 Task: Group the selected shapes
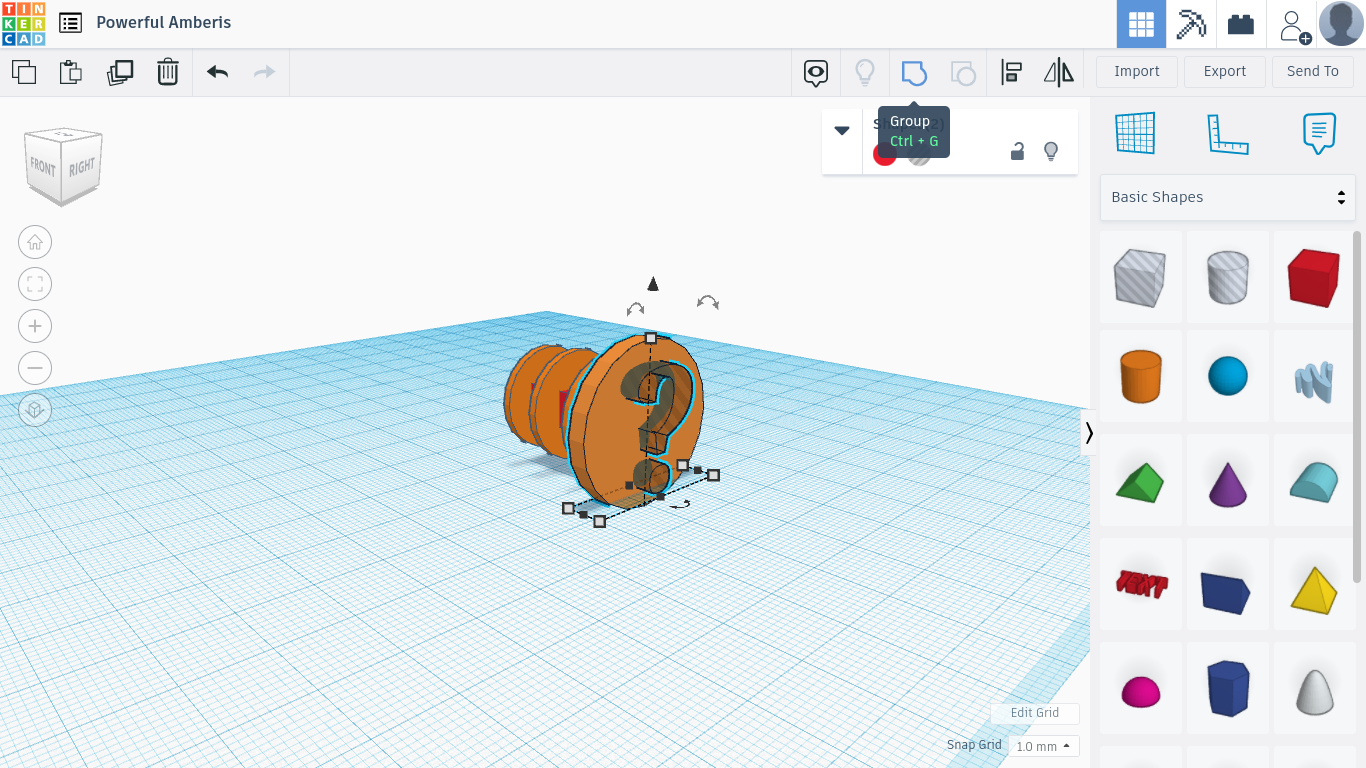click(x=914, y=72)
